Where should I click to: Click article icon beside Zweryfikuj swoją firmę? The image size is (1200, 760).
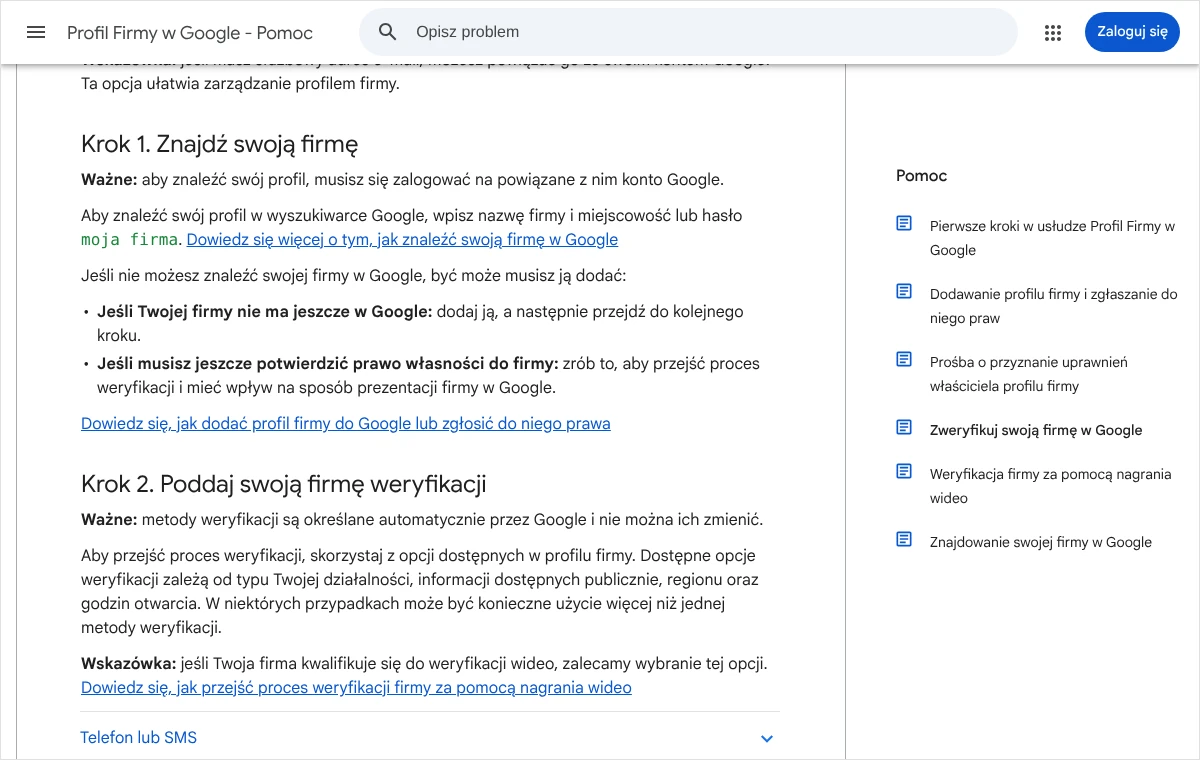point(904,428)
